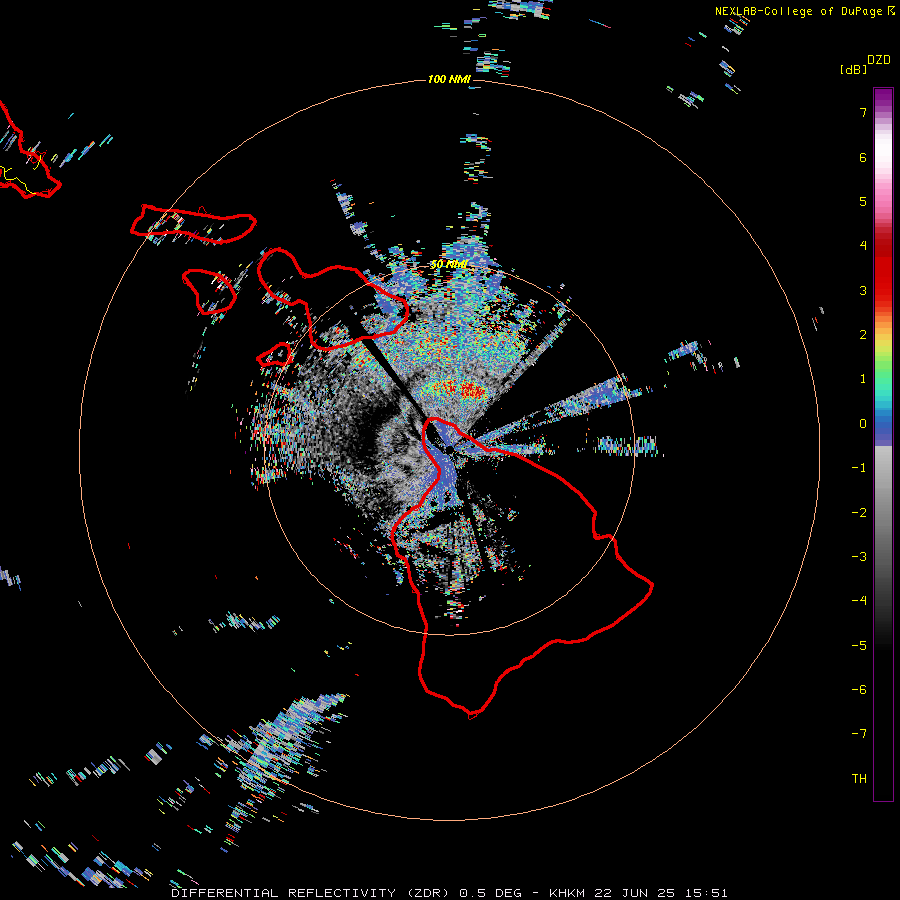This screenshot has height=900, width=900.
Task: Click the 7 value on color scale
Action: pyautogui.click(x=863, y=112)
